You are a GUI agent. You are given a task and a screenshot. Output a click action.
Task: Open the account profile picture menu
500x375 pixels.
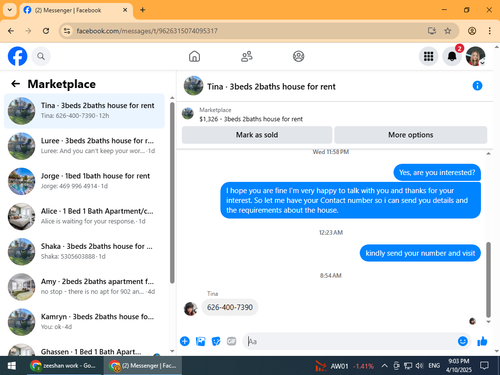475,56
